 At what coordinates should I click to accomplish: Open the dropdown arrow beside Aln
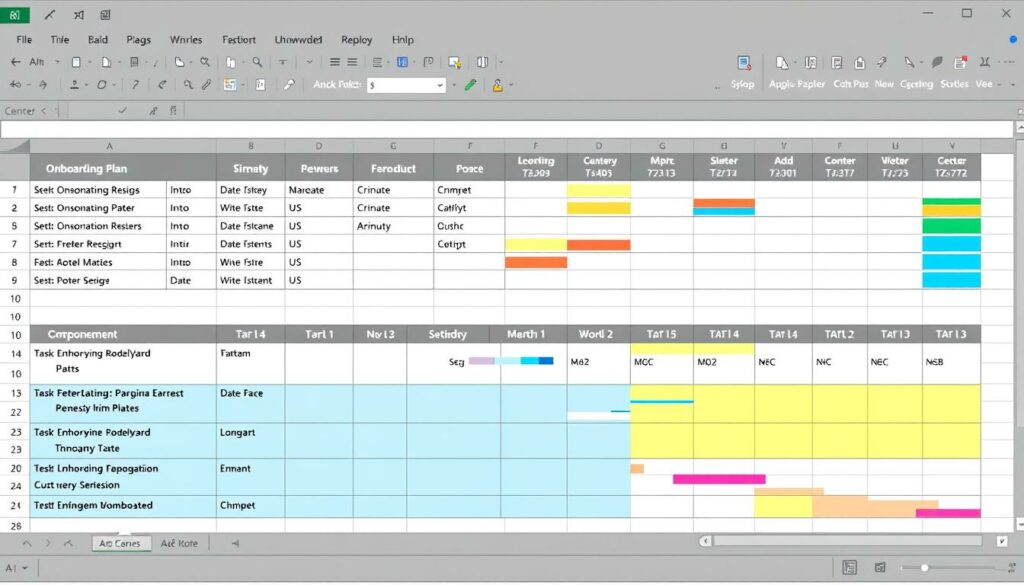click(x=57, y=62)
